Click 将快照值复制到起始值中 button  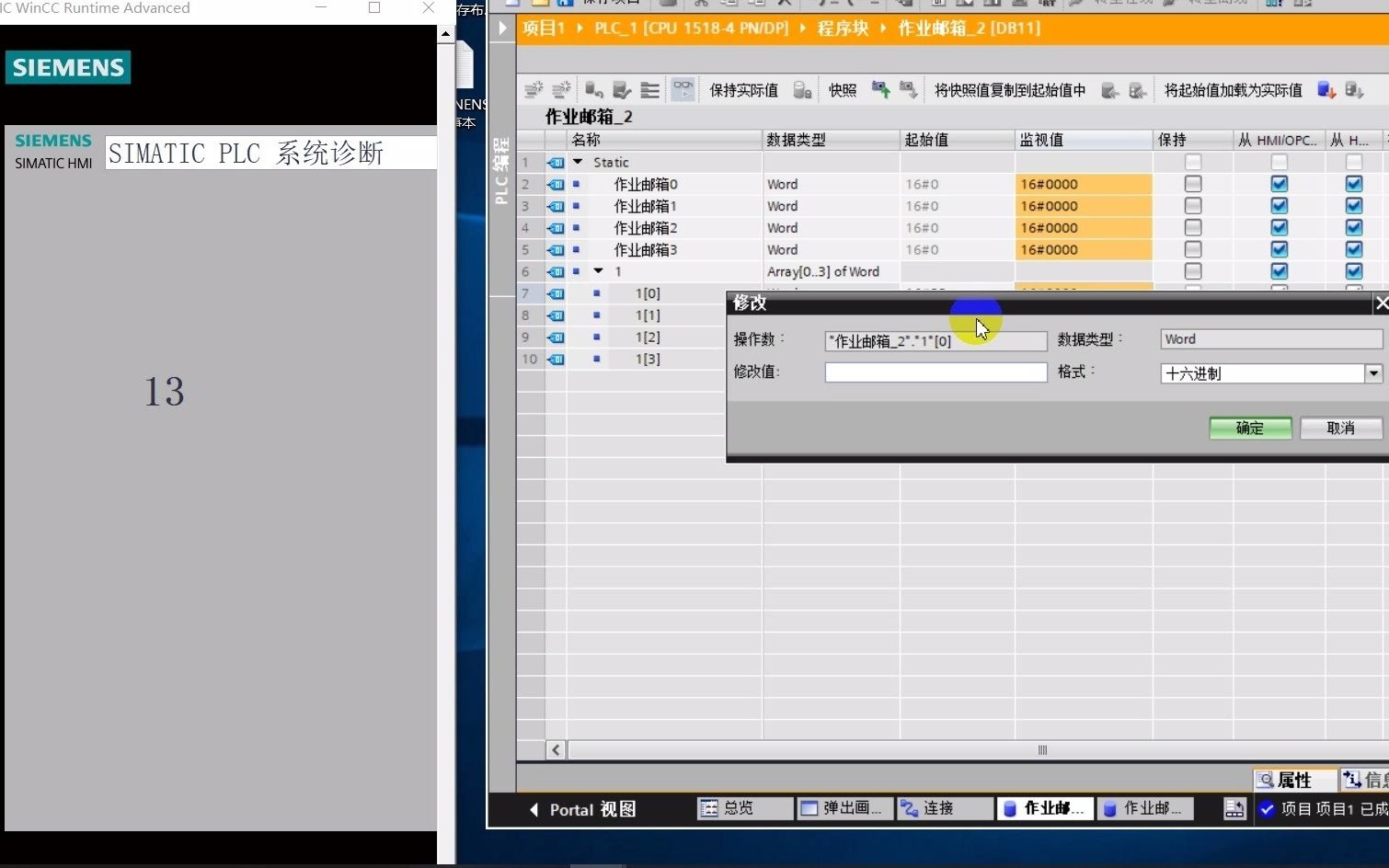coord(1010,90)
